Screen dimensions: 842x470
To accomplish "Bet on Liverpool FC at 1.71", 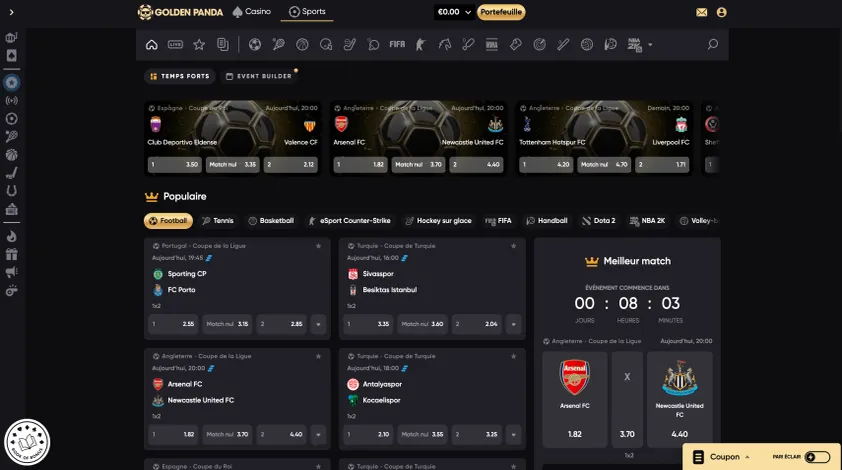I will [x=662, y=164].
